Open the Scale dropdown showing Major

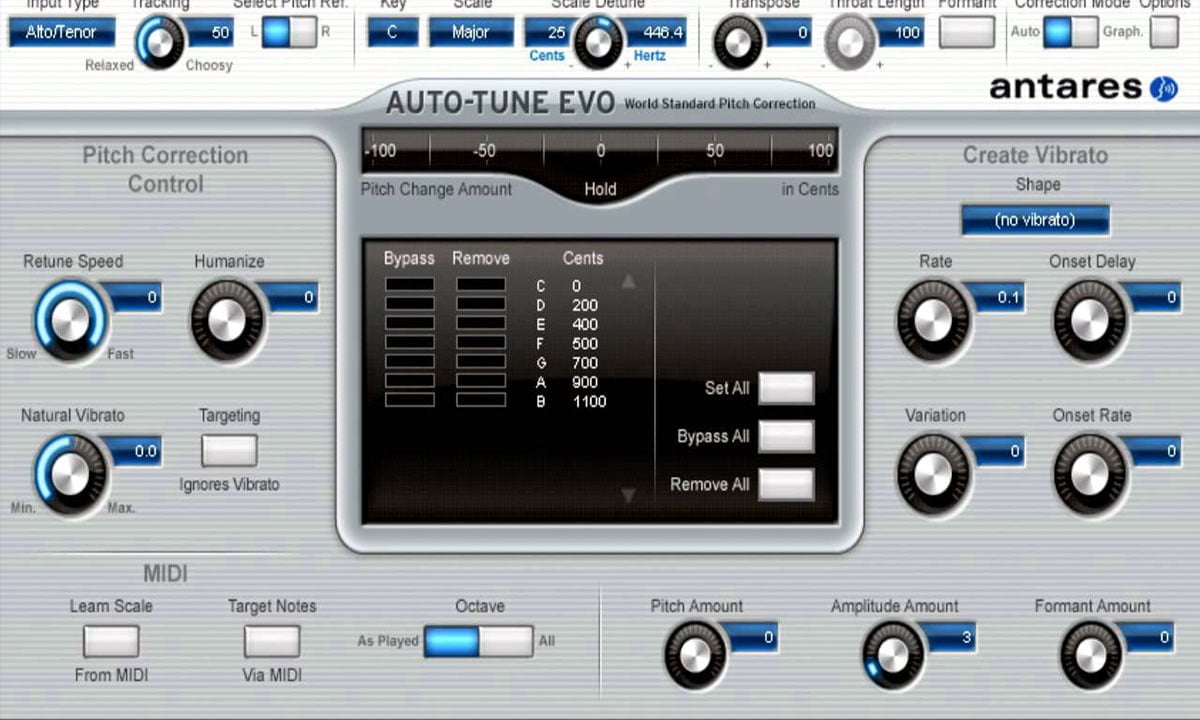471,32
